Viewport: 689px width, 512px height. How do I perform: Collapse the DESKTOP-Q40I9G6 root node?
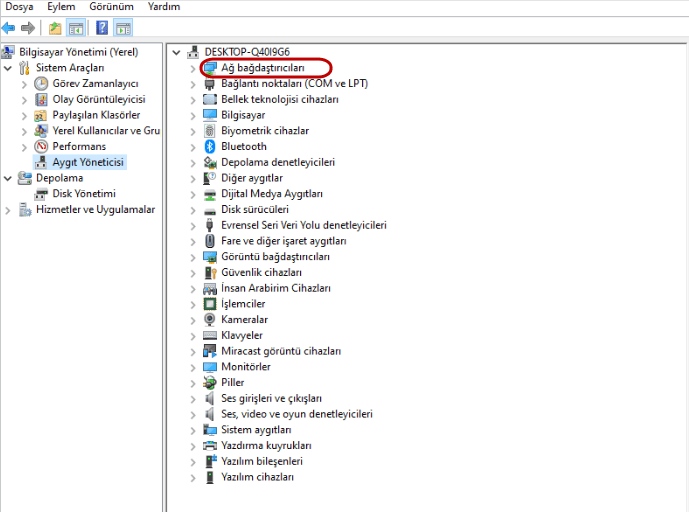(x=176, y=52)
